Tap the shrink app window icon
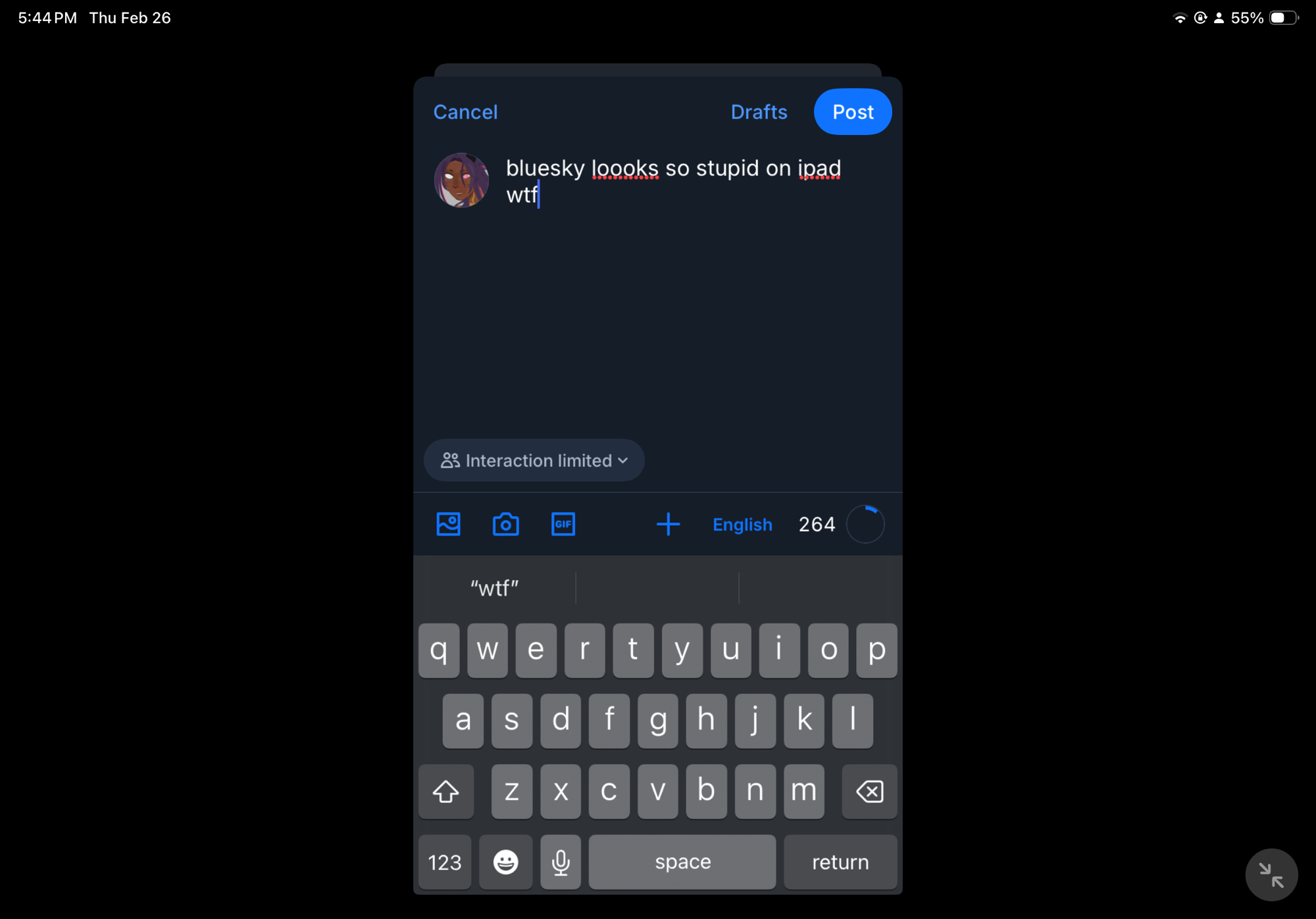 point(1271,875)
